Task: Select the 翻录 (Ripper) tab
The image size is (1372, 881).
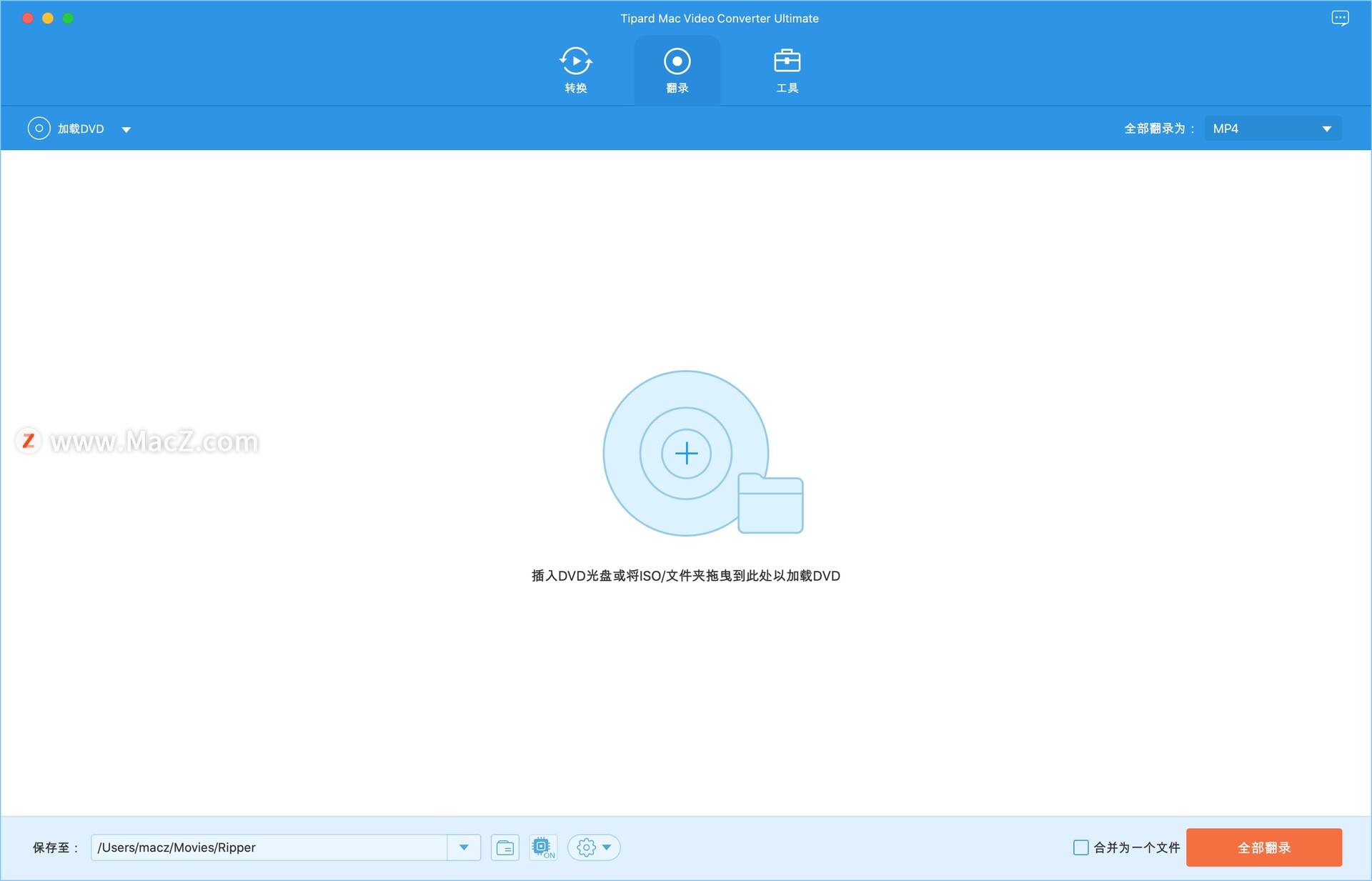Action: coord(677,71)
